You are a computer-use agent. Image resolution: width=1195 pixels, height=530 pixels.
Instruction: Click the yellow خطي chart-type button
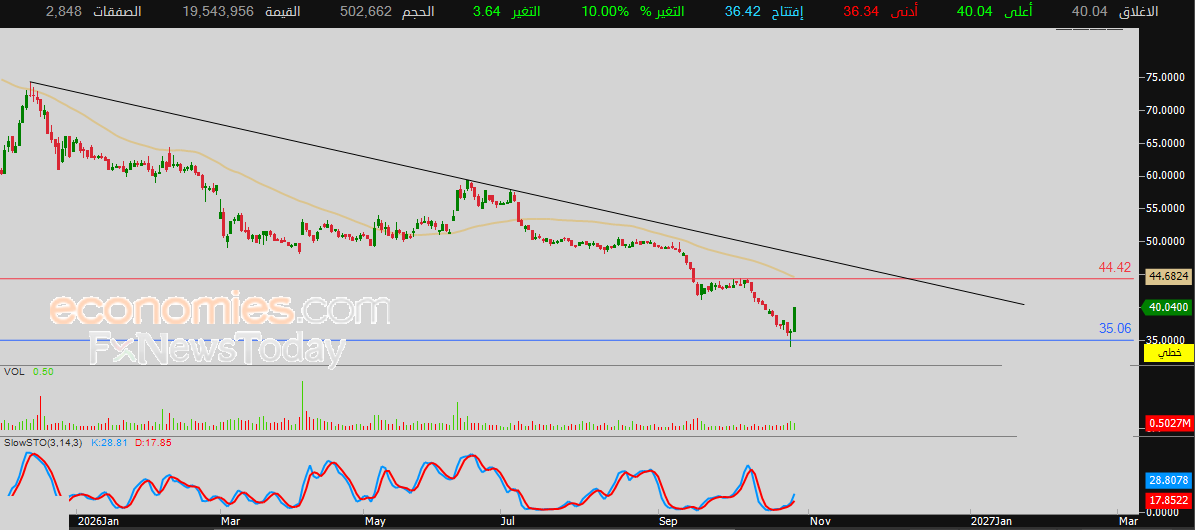click(x=1169, y=354)
